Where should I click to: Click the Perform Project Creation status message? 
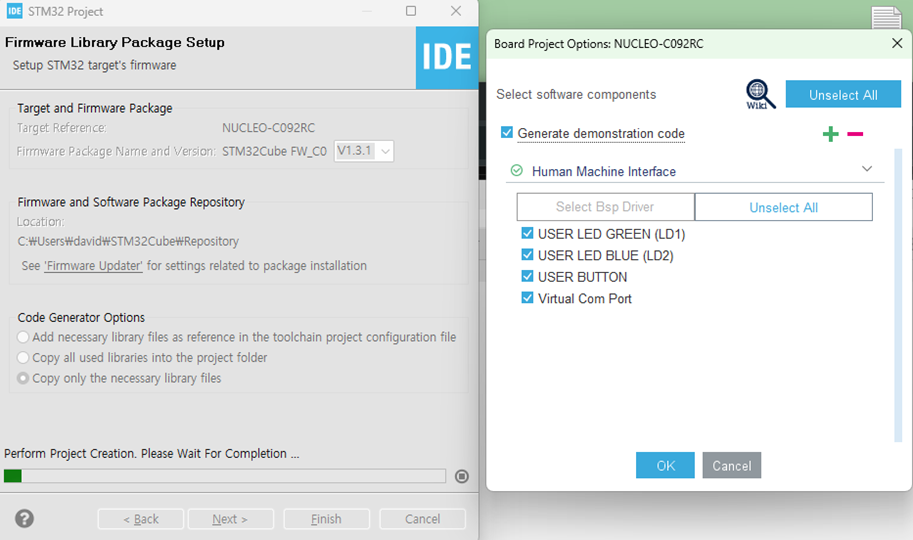pos(152,453)
